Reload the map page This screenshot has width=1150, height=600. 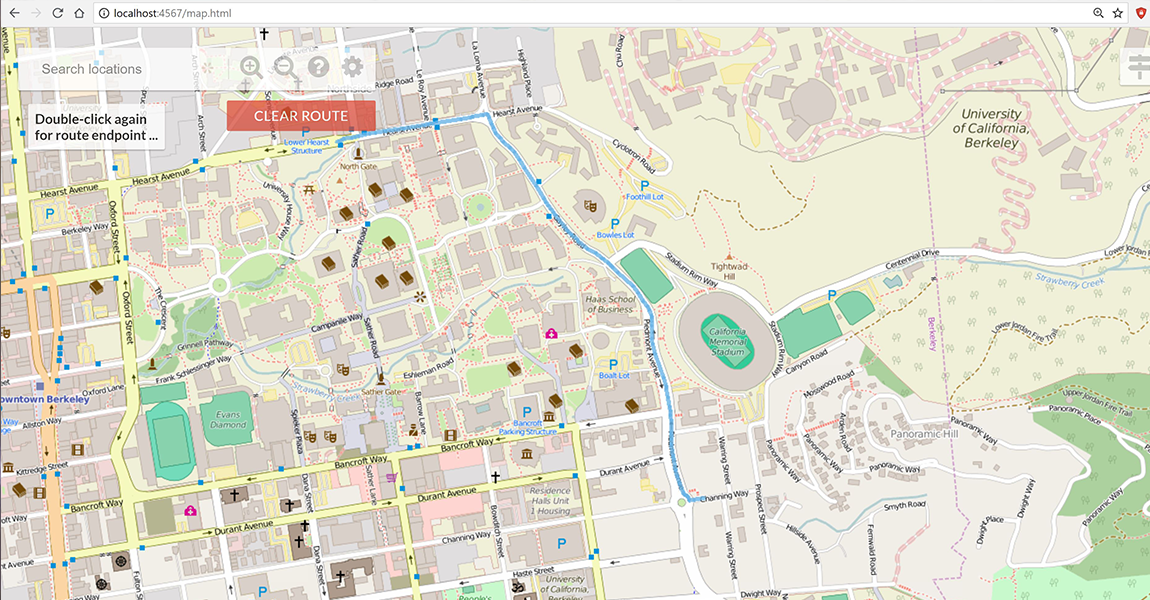pyautogui.click(x=57, y=12)
